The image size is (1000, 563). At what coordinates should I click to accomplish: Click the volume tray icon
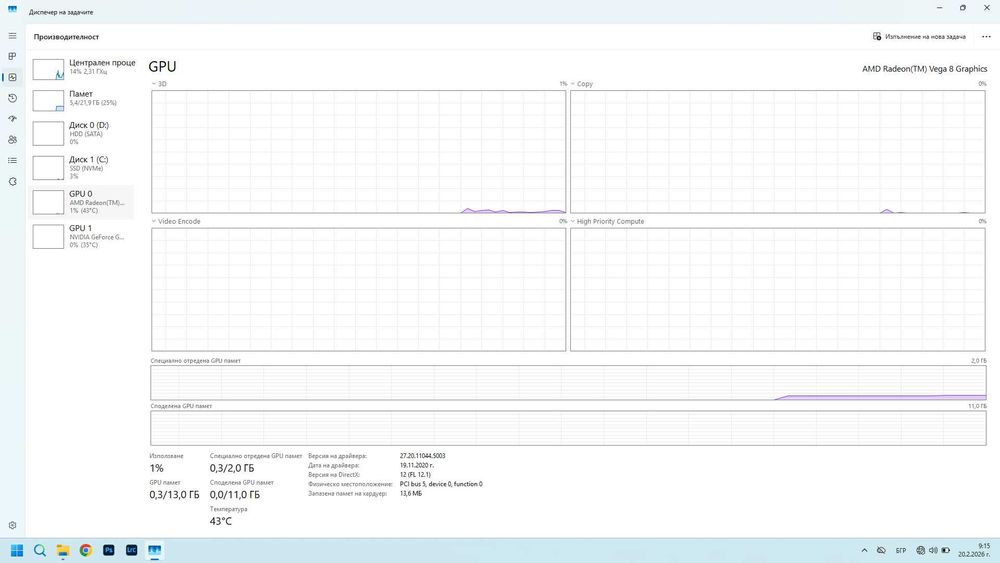[x=933, y=550]
